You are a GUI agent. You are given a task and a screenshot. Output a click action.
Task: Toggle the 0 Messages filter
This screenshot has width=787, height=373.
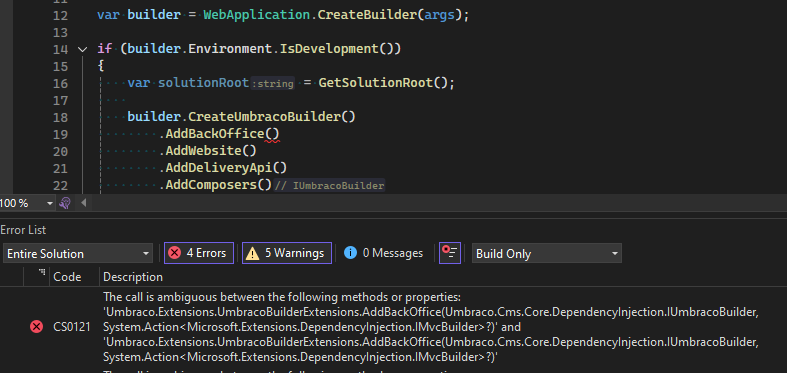383,253
